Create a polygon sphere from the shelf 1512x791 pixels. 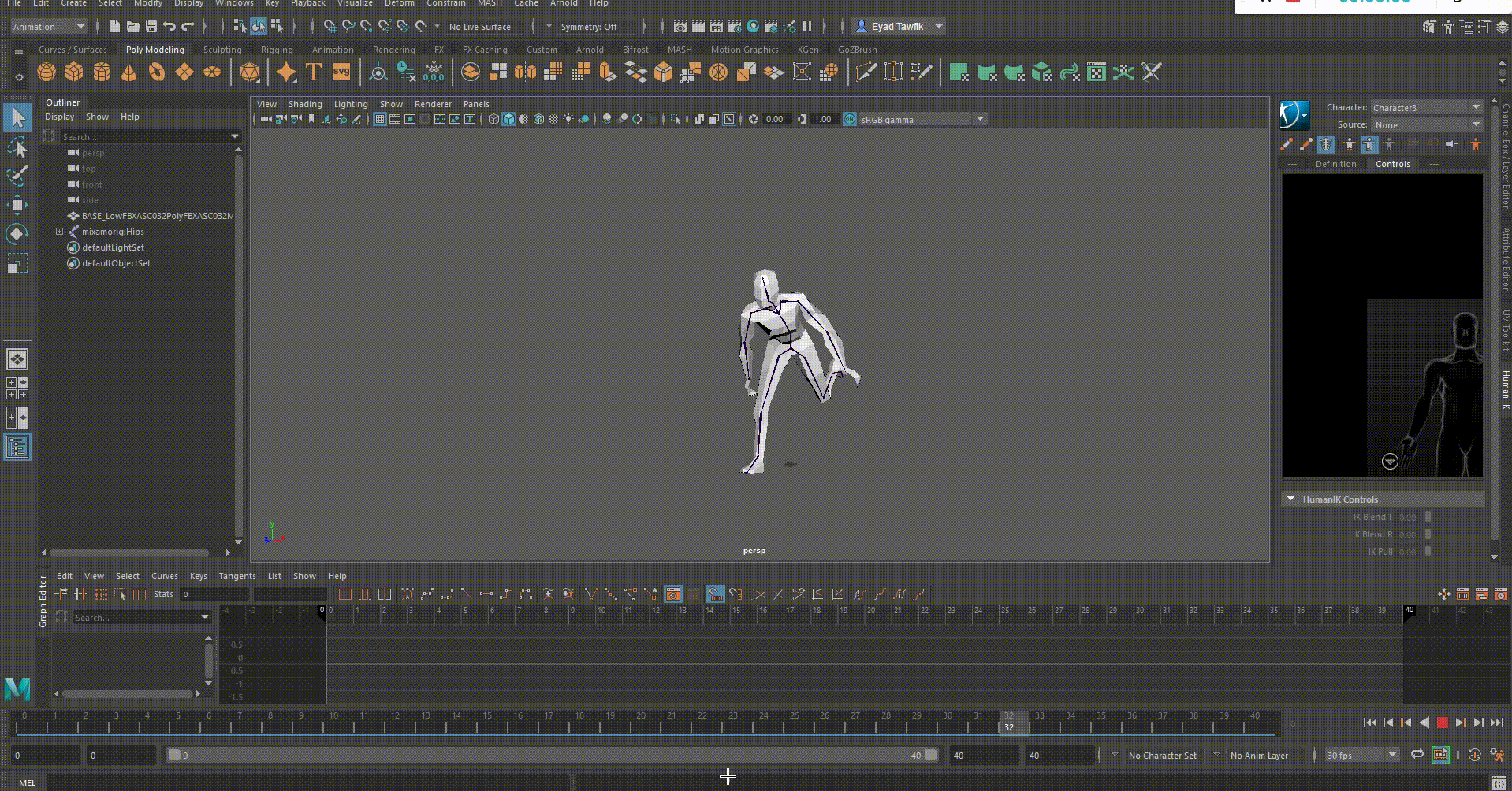(47, 72)
